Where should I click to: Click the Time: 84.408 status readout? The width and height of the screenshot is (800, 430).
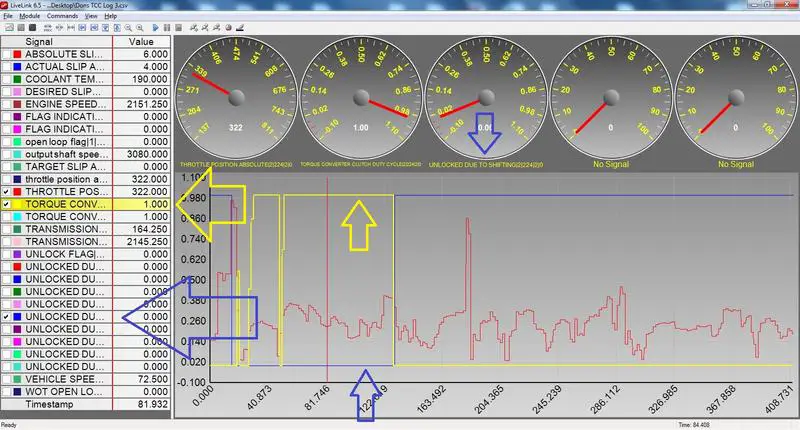coord(693,425)
